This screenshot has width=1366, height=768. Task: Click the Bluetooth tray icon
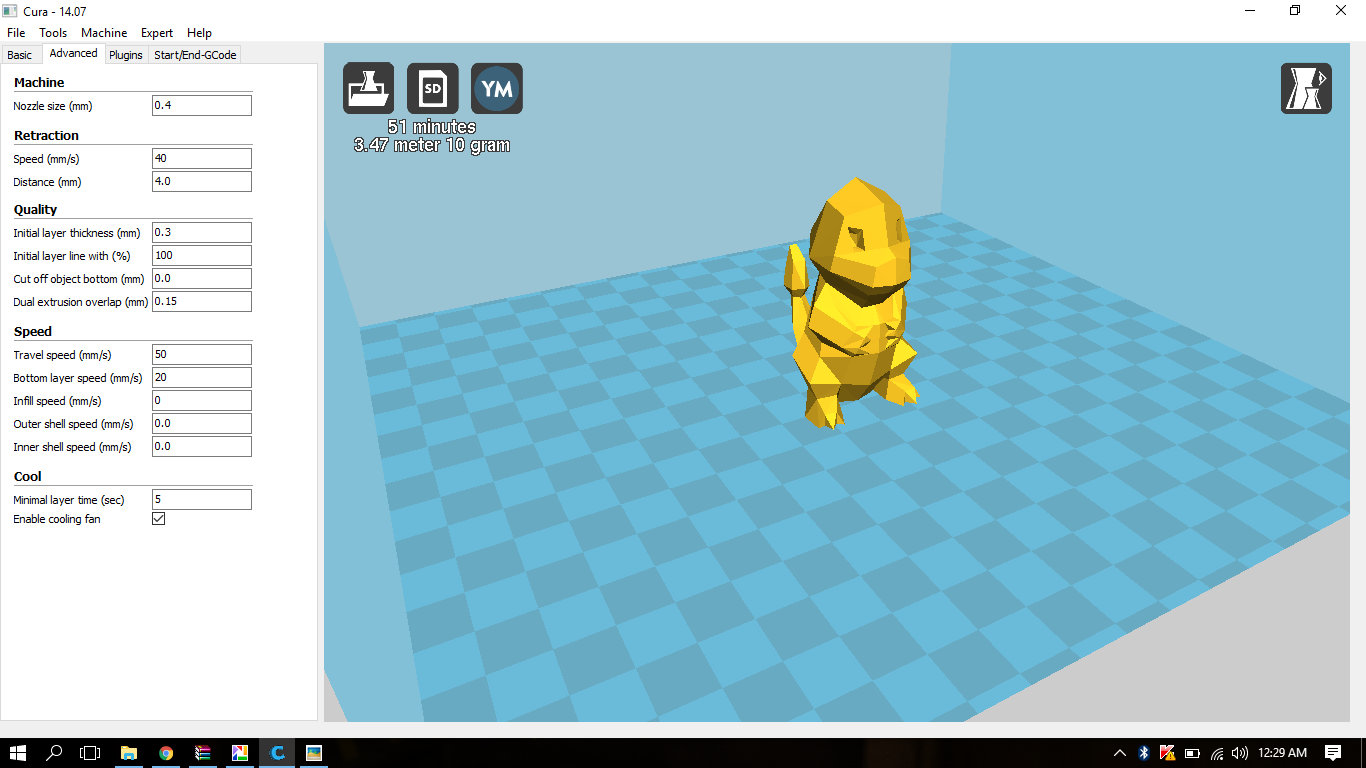click(x=1144, y=753)
